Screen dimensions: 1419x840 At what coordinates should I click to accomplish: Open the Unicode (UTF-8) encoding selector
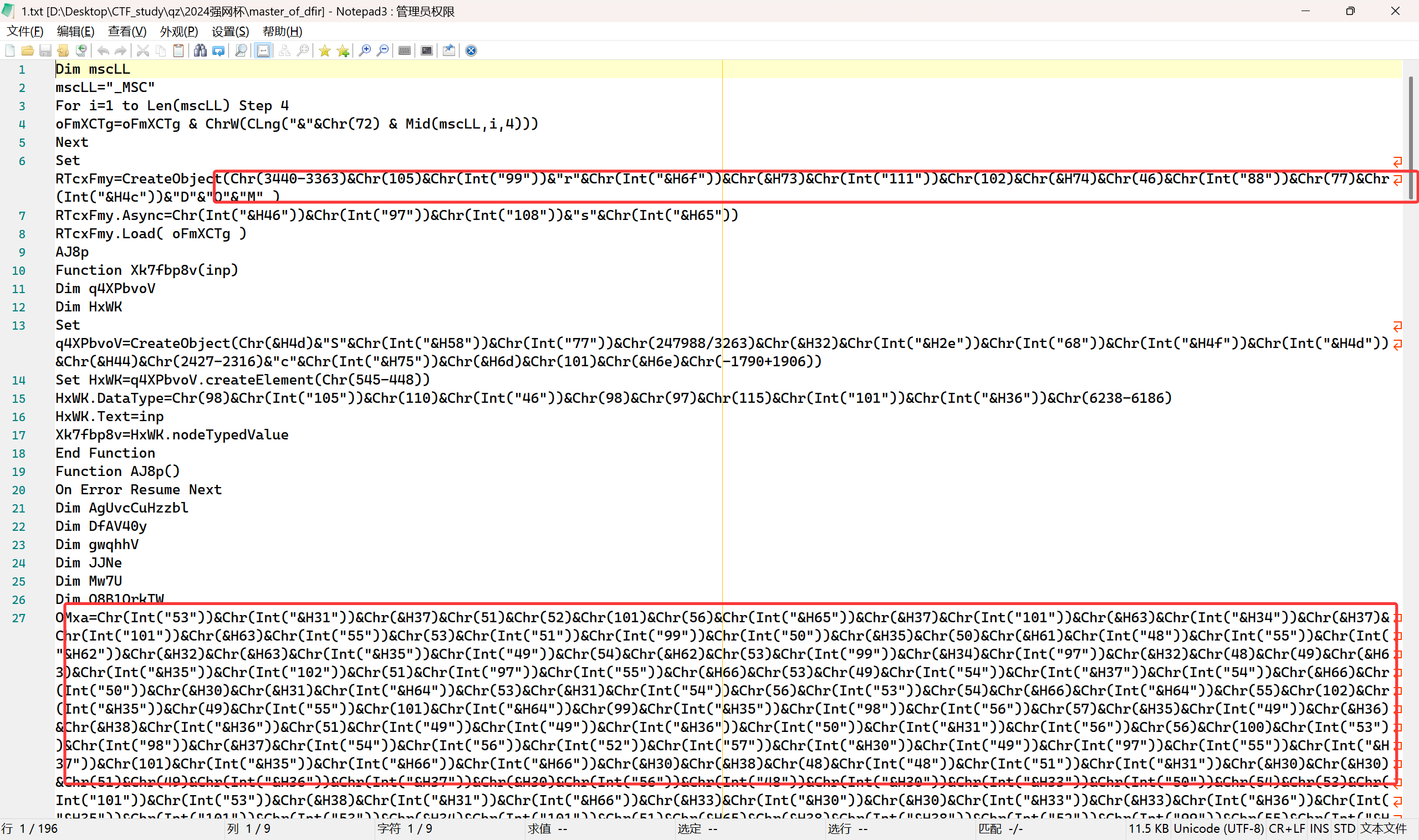tap(1218, 829)
